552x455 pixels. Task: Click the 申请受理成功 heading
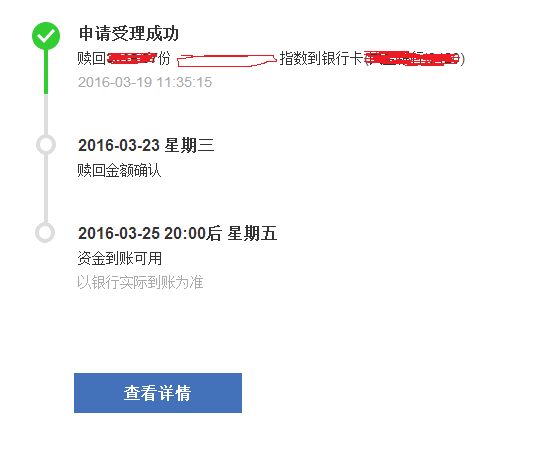(129, 34)
